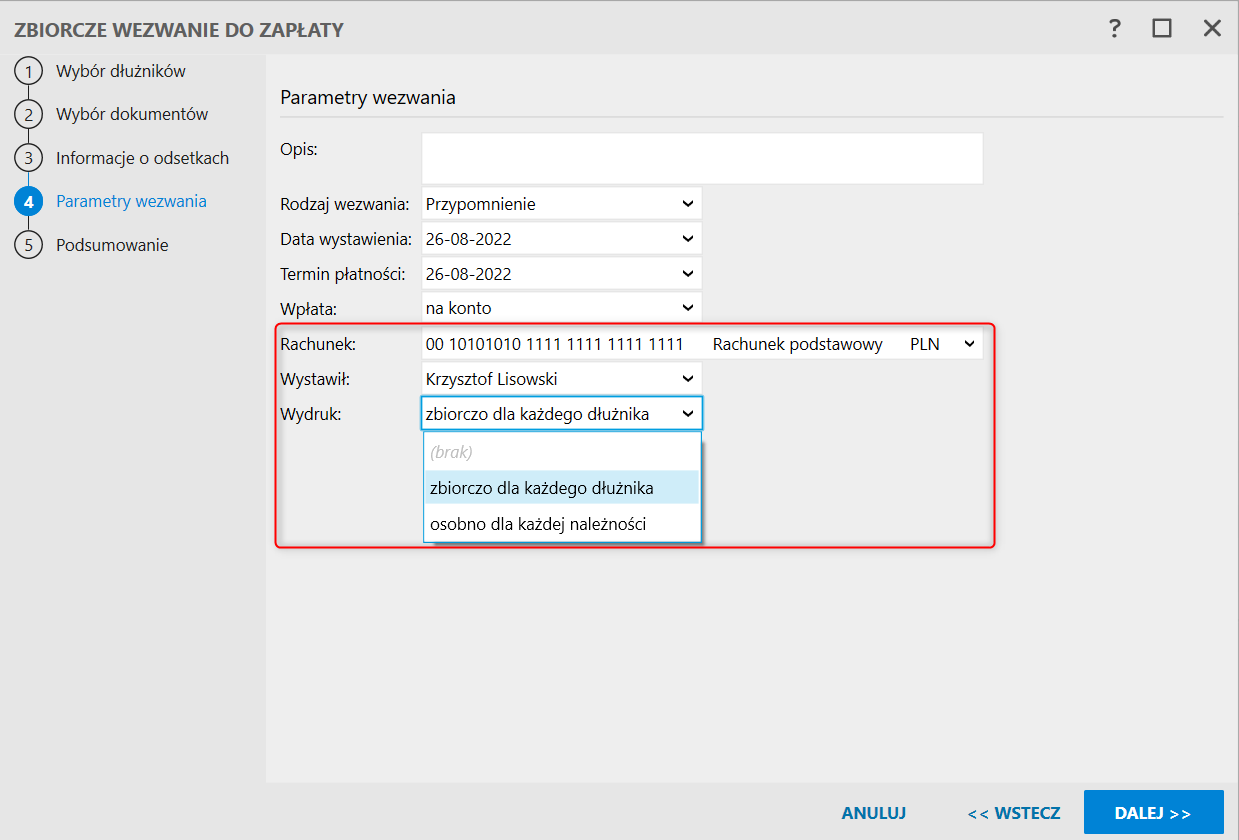This screenshot has width=1239, height=840.
Task: Expand the Wystawił dropdown arrow
Action: coord(687,379)
